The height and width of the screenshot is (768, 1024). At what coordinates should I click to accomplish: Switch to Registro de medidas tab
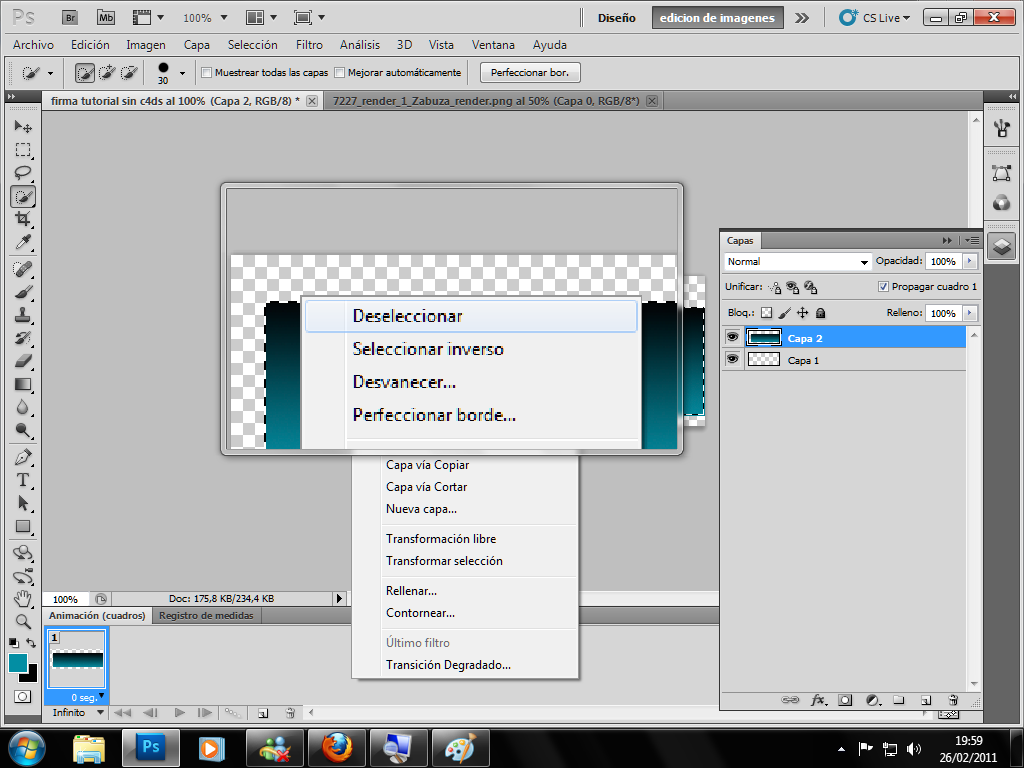pyautogui.click(x=206, y=615)
